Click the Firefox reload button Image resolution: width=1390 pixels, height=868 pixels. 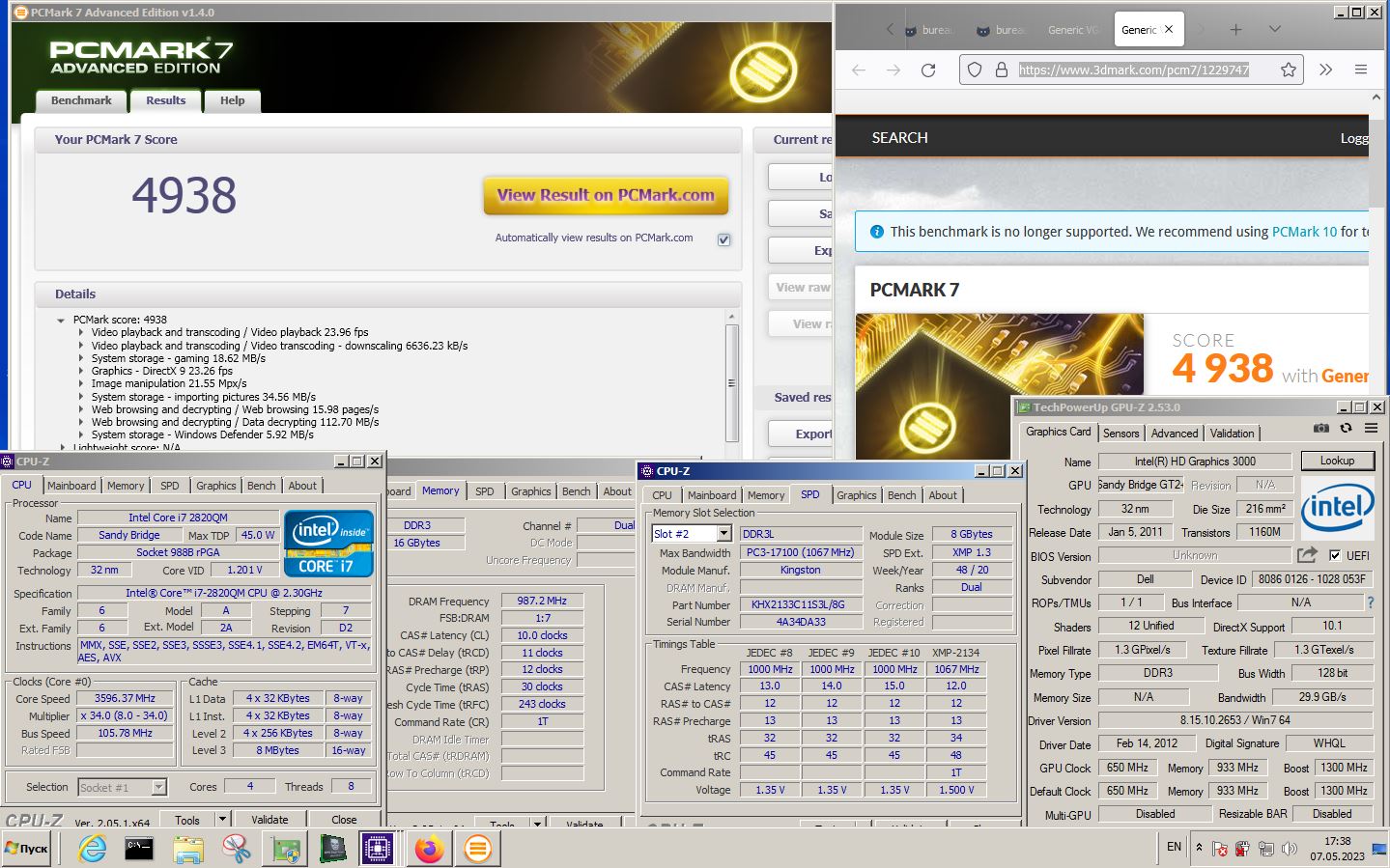click(928, 70)
